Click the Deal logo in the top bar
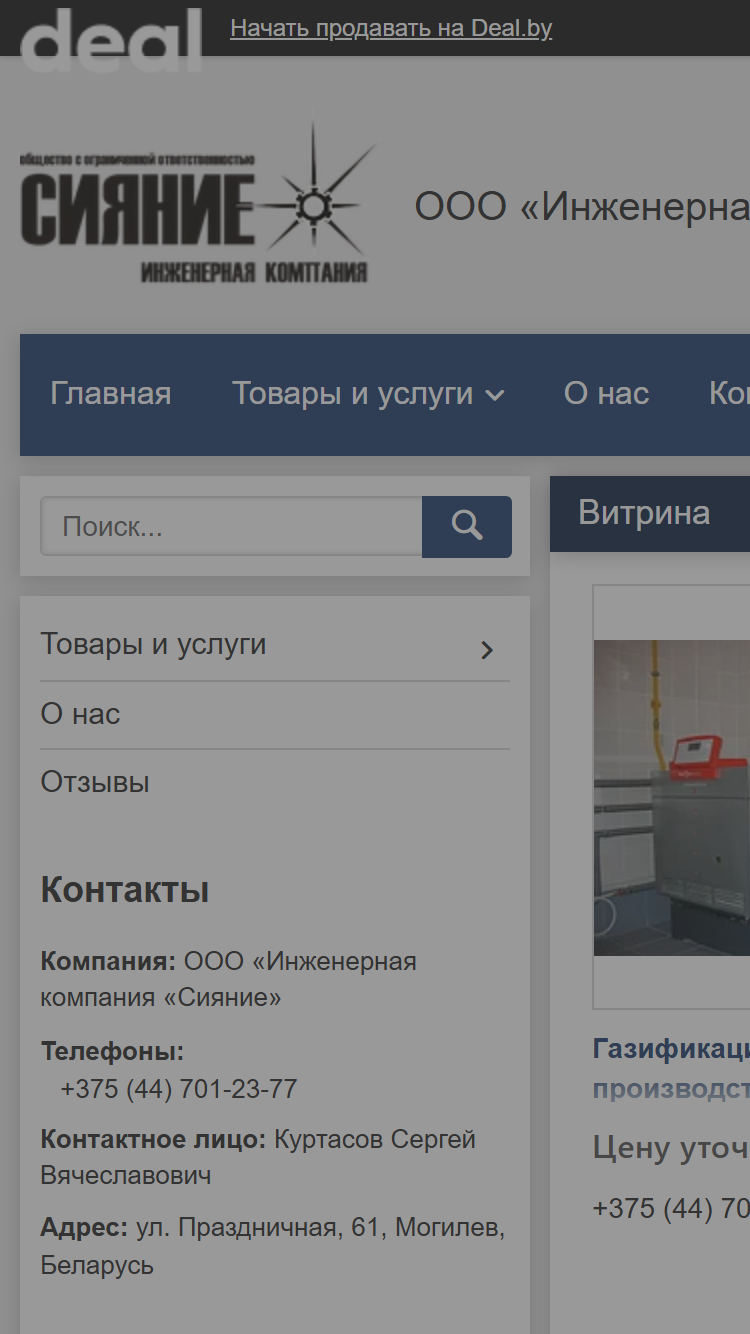Screen dimensions: 750x1334 (111, 40)
